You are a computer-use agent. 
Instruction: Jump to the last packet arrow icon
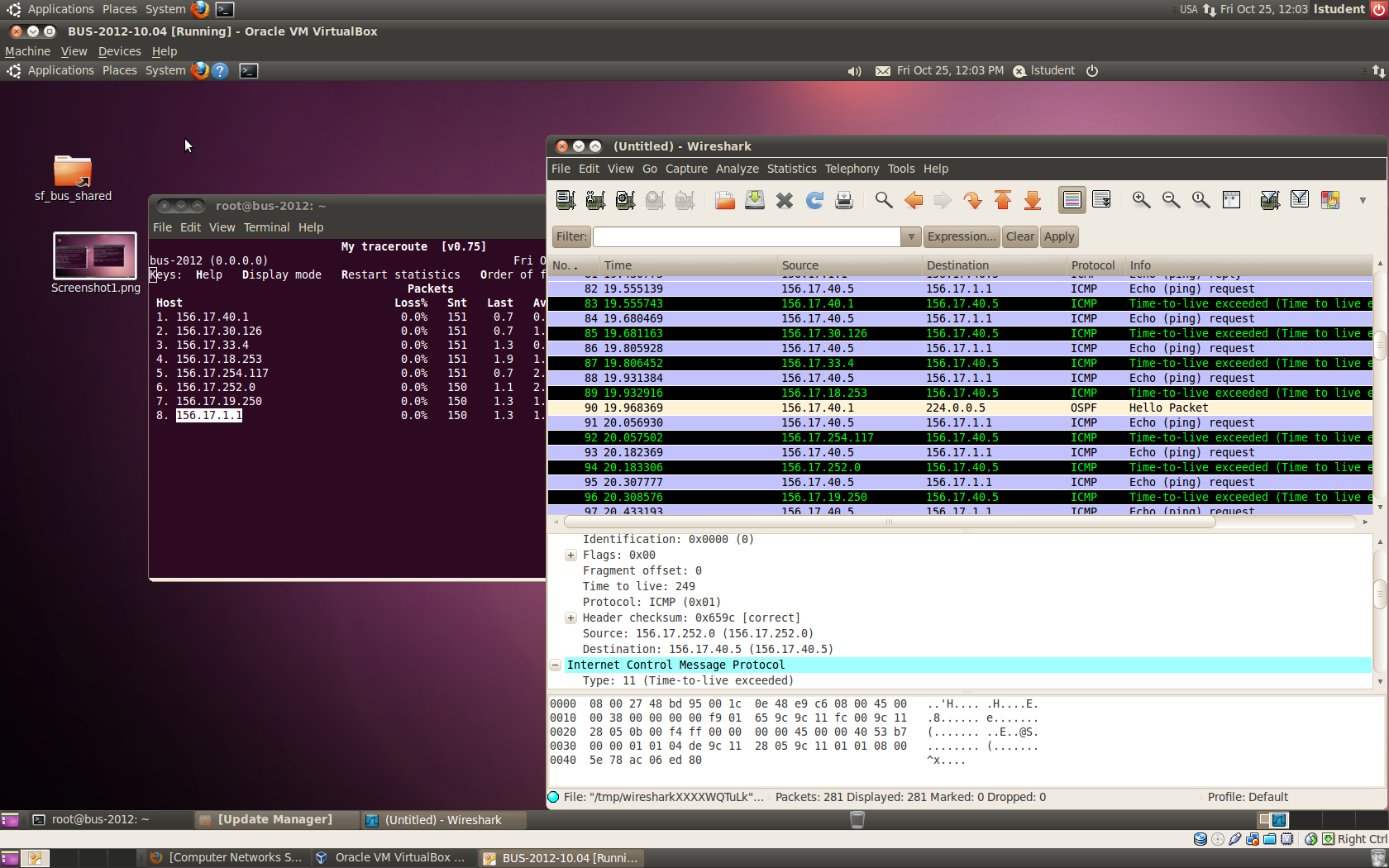pyautogui.click(x=1033, y=200)
